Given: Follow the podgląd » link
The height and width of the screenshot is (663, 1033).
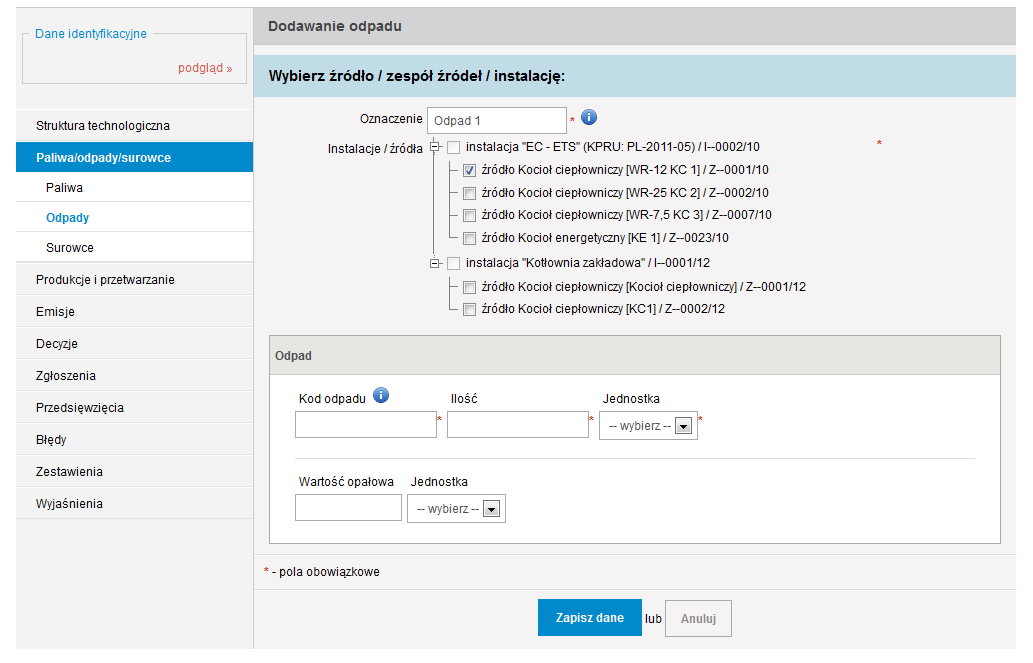Looking at the screenshot, I should (205, 68).
